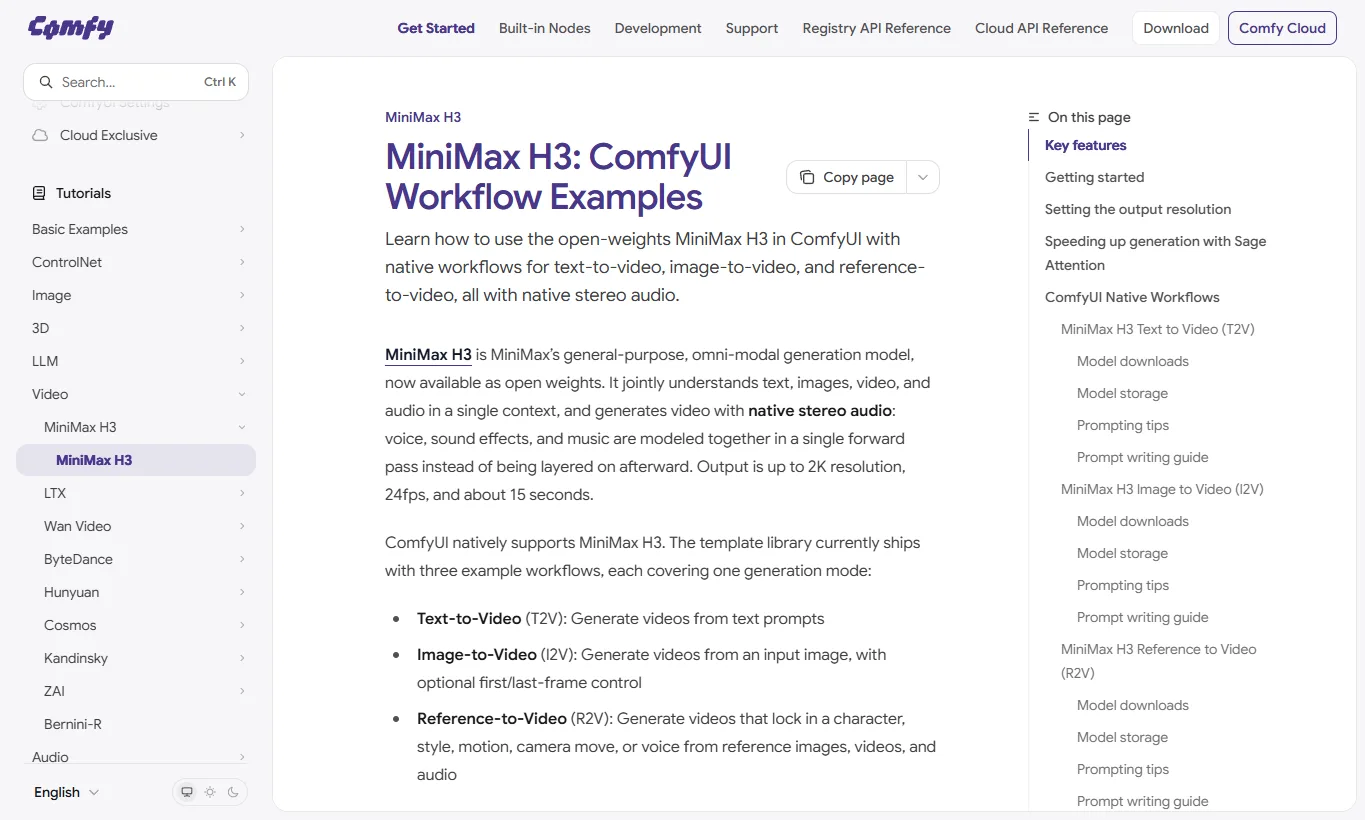
Task: Switch to dark theme mode
Action: tap(233, 792)
